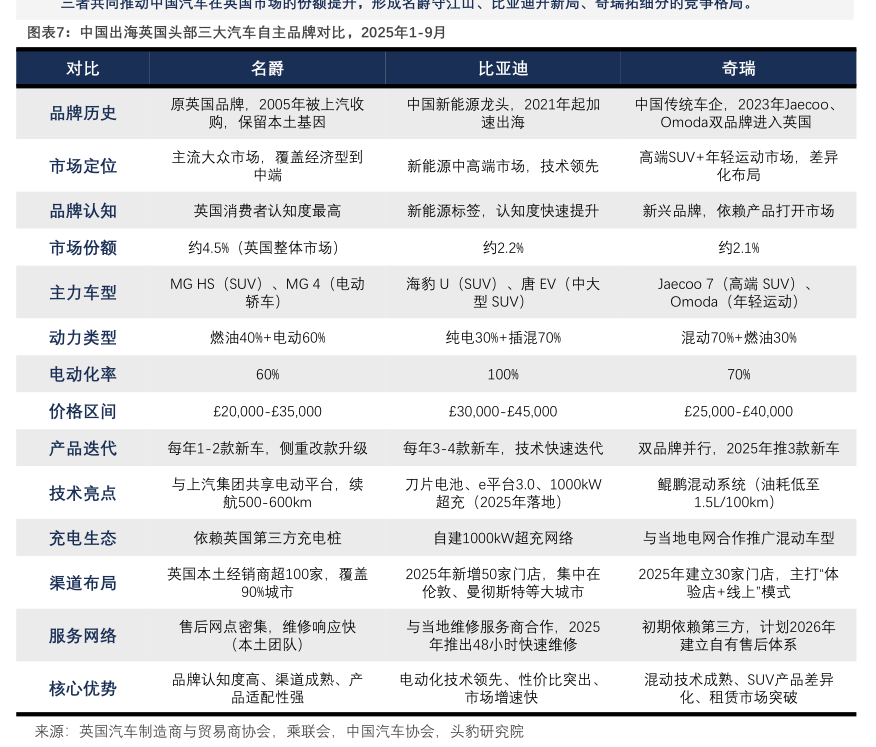Click the 市场定位 row label
Viewport: 876px width, 747px height.
pos(83,166)
